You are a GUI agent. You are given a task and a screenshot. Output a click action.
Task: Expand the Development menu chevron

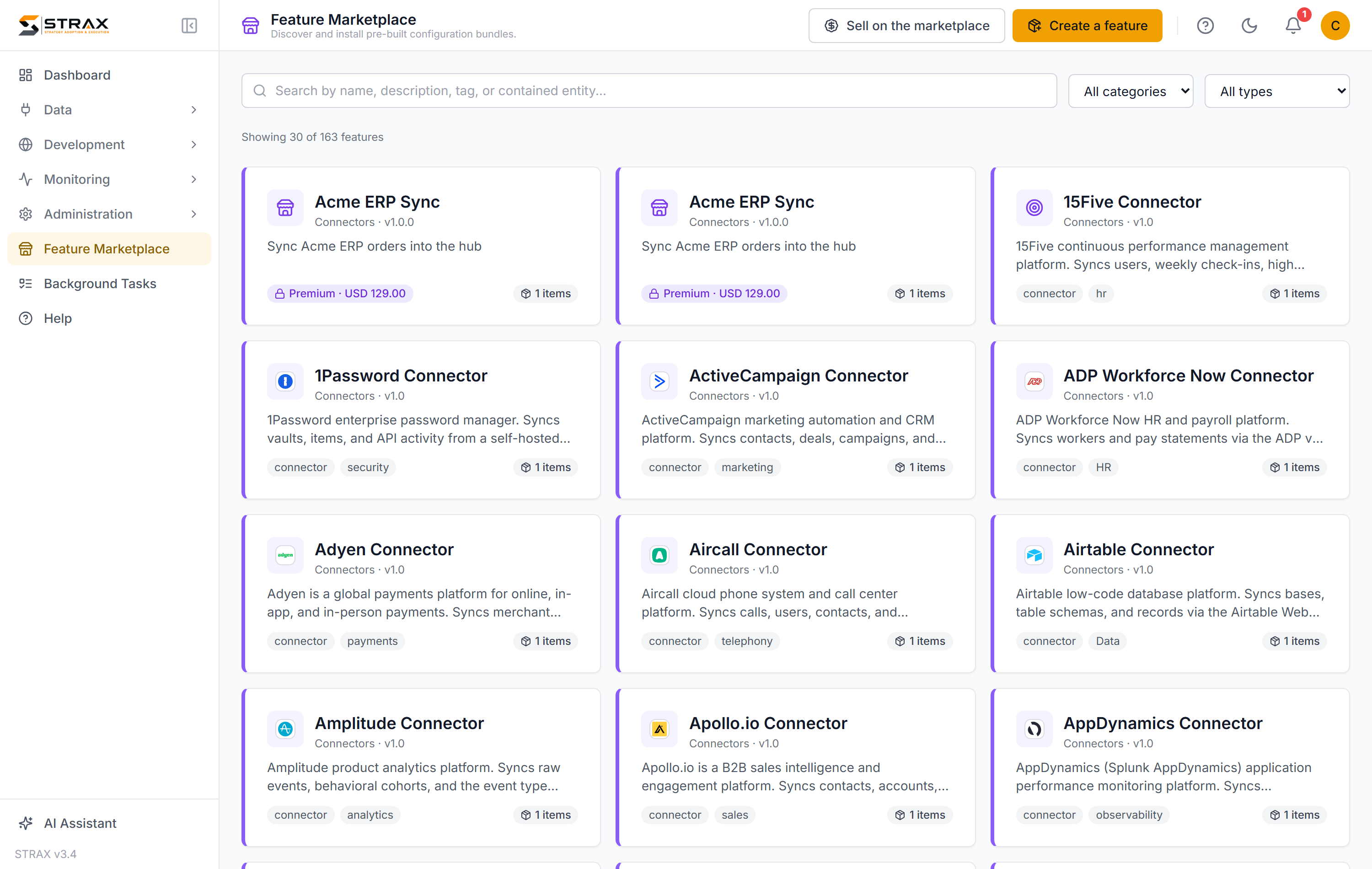[194, 145]
